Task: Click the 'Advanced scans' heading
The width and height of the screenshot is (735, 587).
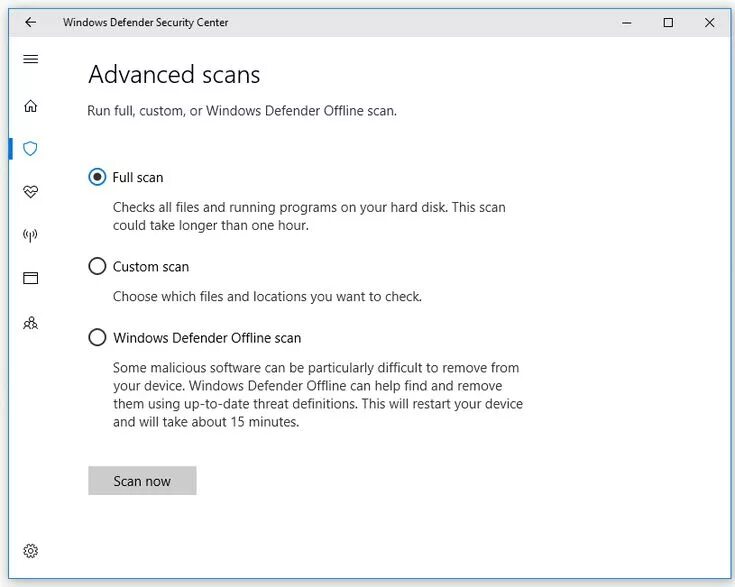Action: 174,75
